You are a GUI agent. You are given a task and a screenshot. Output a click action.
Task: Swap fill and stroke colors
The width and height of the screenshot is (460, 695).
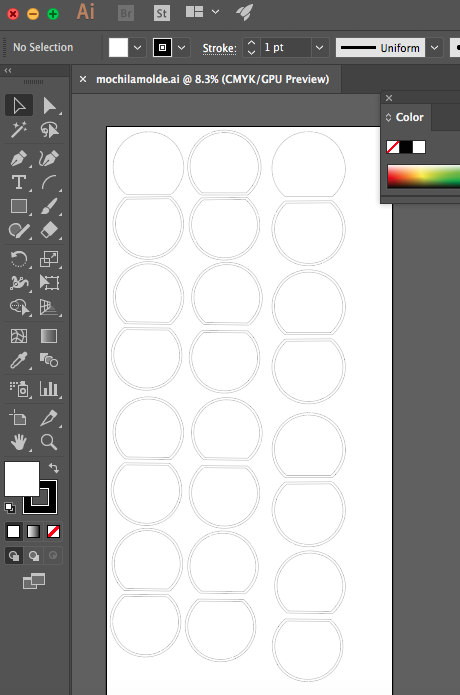pos(54,468)
